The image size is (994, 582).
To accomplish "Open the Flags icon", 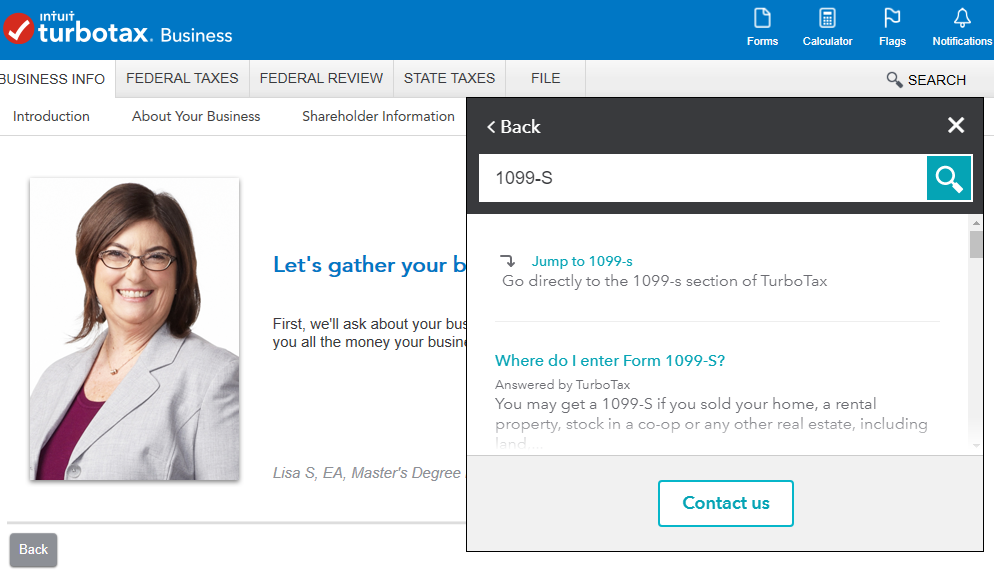I will click(x=892, y=27).
